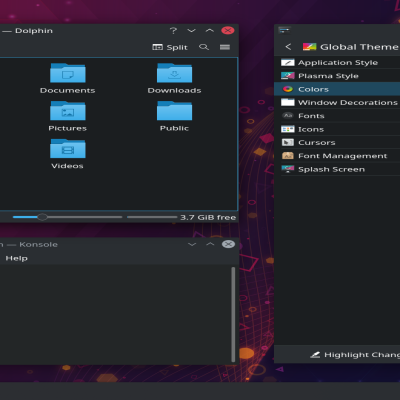Click the Cursors icon in settings
The width and height of the screenshot is (400, 400).
tap(288, 142)
